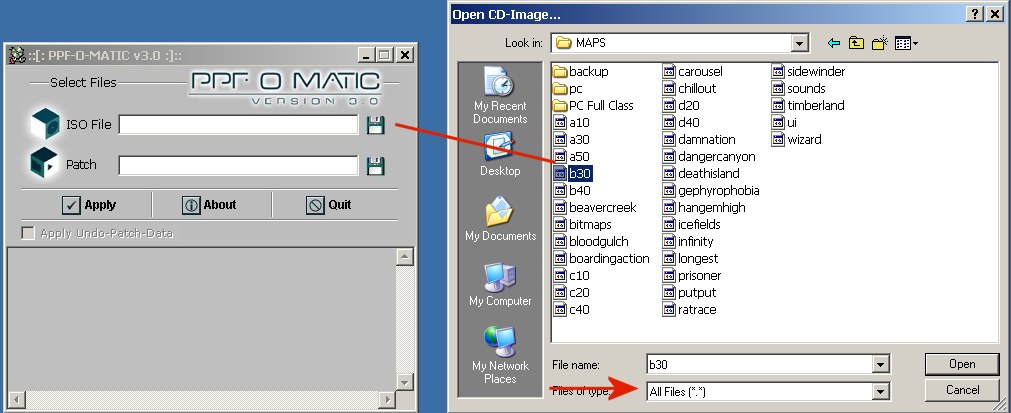Select the a10 file
The width and height of the screenshot is (1011, 413).
point(571,122)
